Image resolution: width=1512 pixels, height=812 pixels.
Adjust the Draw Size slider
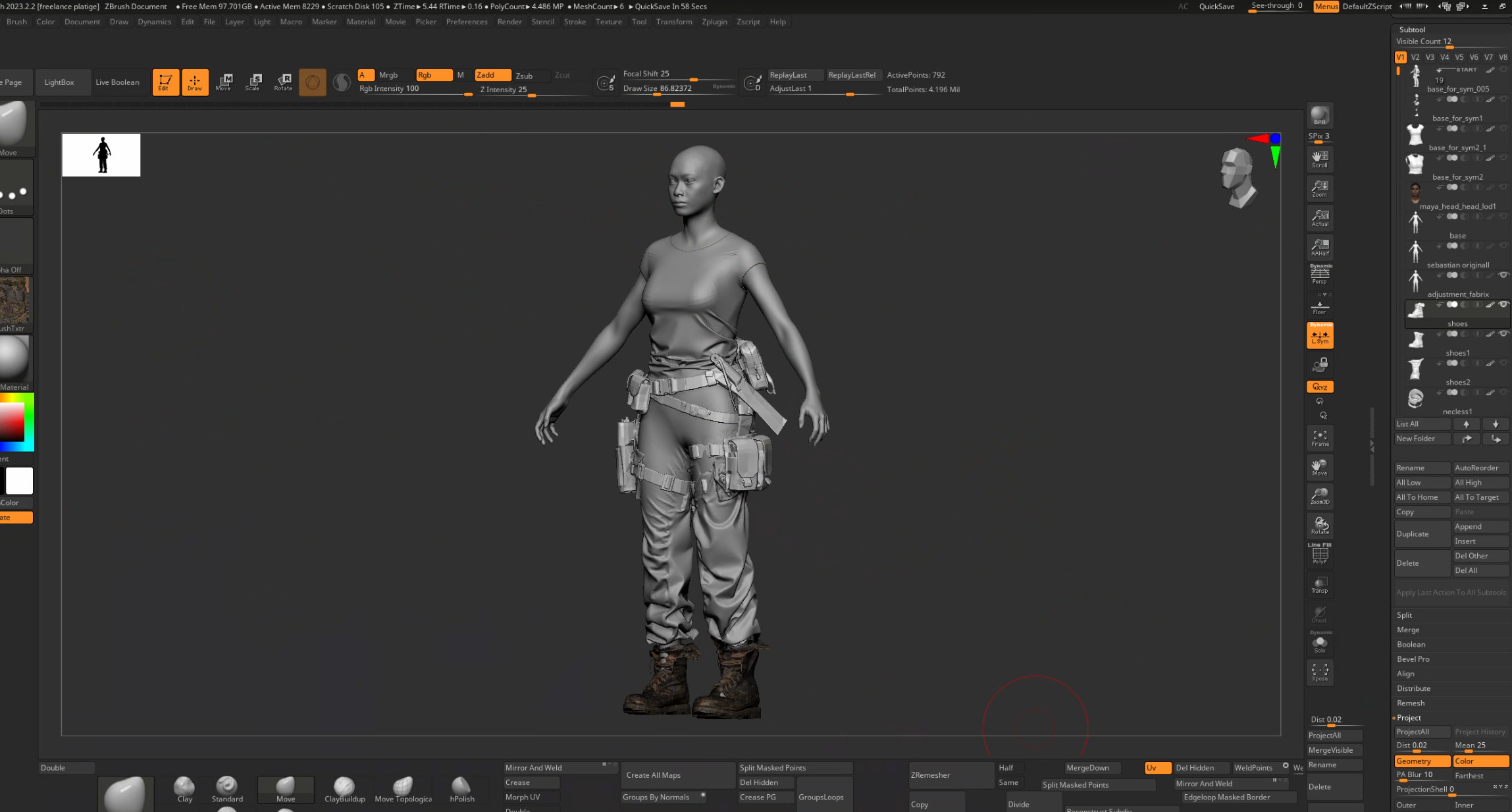click(678, 89)
